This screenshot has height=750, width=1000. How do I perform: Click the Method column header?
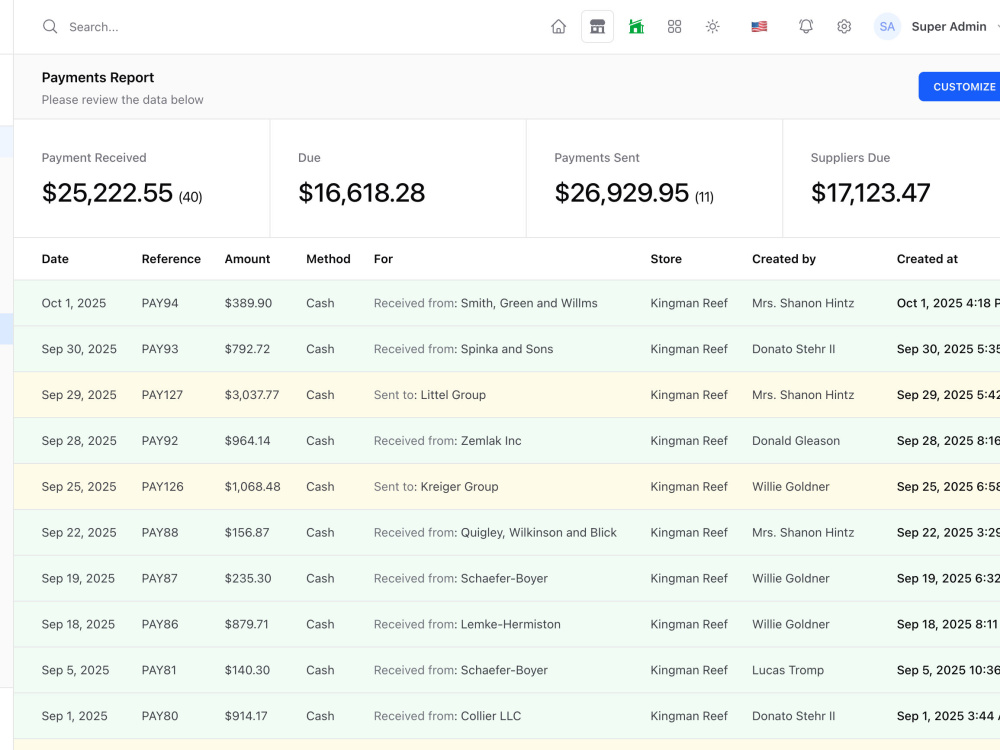click(x=328, y=259)
